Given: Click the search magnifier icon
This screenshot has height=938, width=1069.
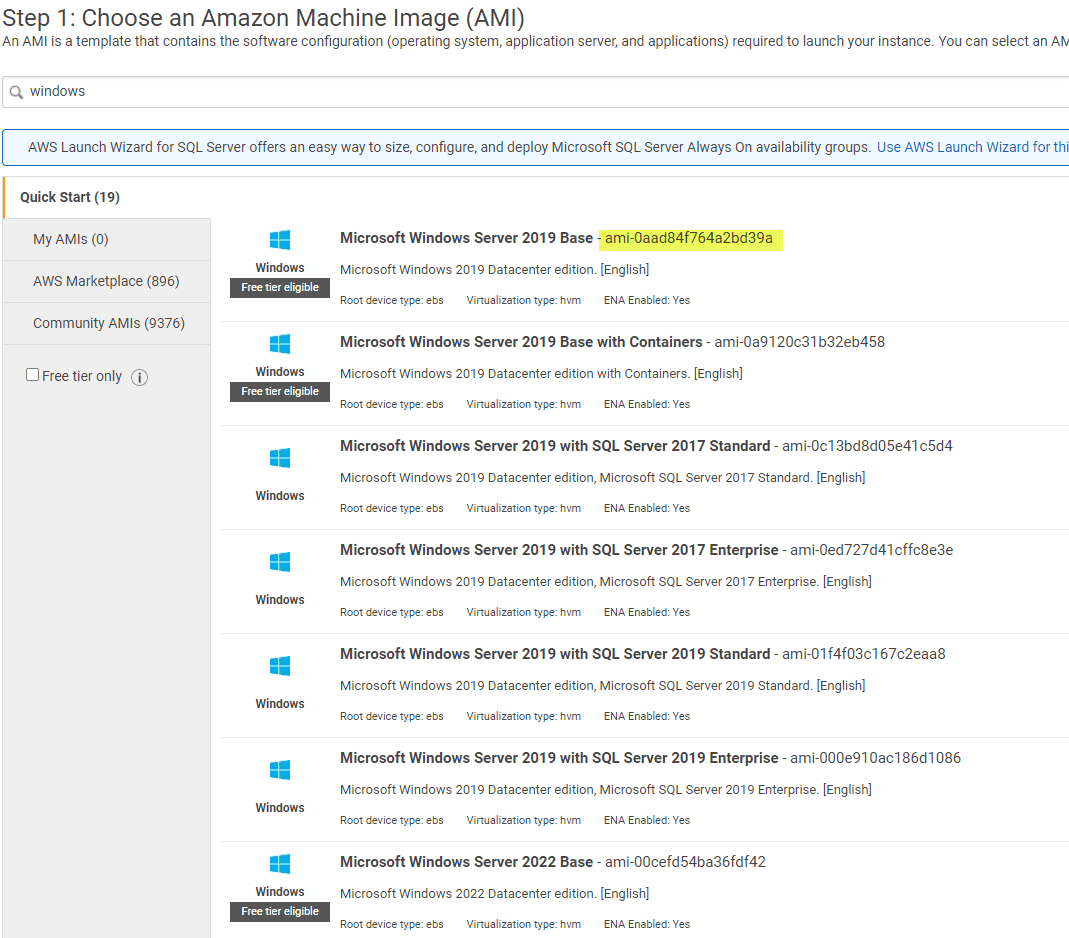Looking at the screenshot, I should [x=16, y=92].
